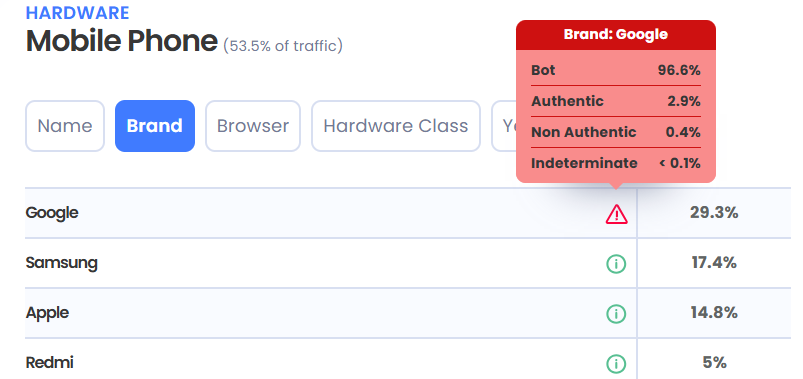Click the Google brand row label
803x379 pixels.
pos(52,213)
